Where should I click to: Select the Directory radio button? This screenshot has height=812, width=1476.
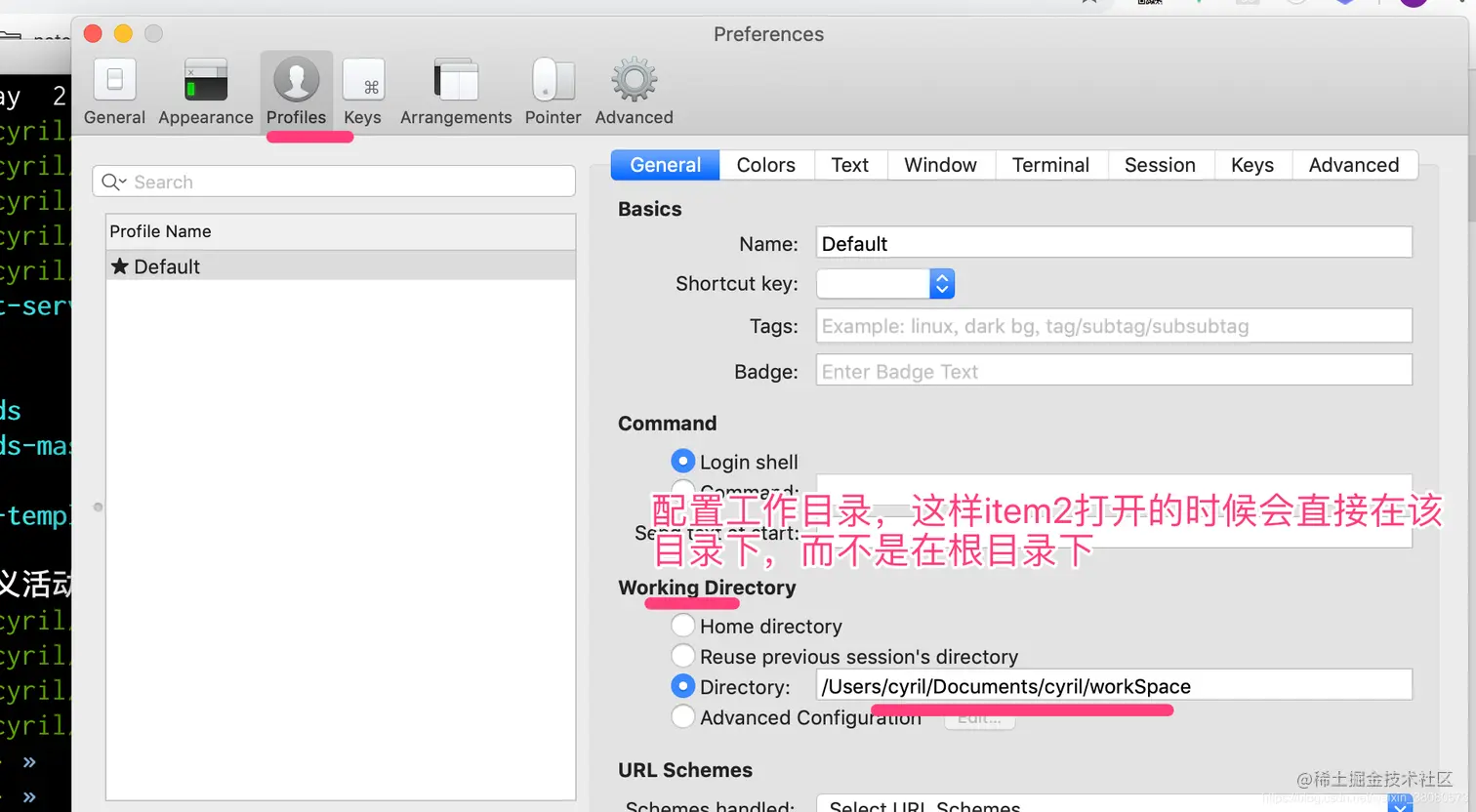(x=683, y=686)
